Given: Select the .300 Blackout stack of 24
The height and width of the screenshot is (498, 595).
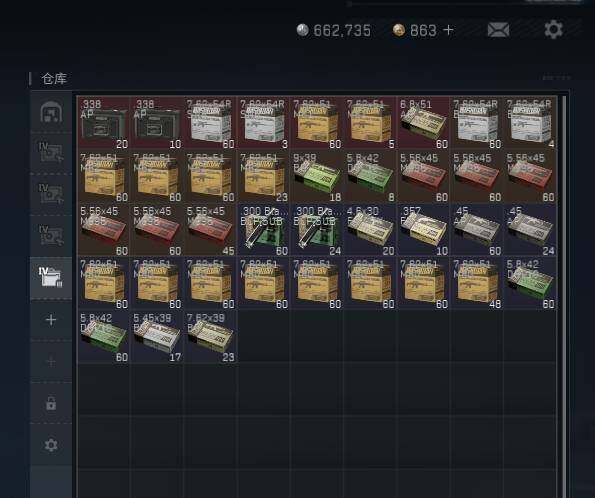Looking at the screenshot, I should coord(317,230).
